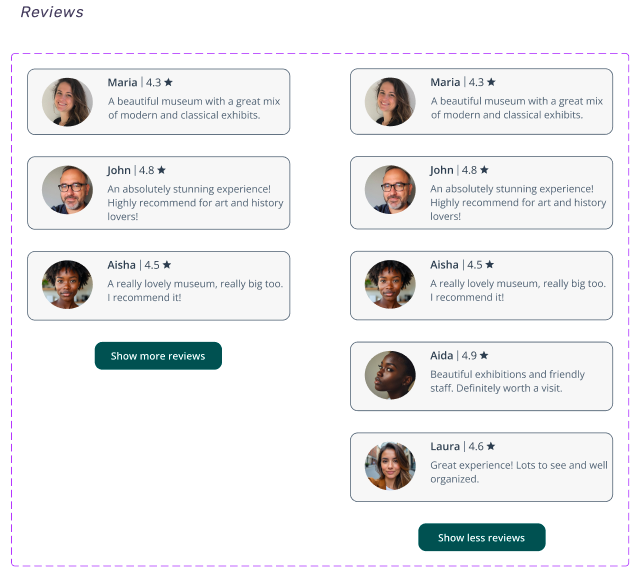Click Maria's 4.3 star icon in left list
Screen dimensions: 642x580
click(x=168, y=82)
